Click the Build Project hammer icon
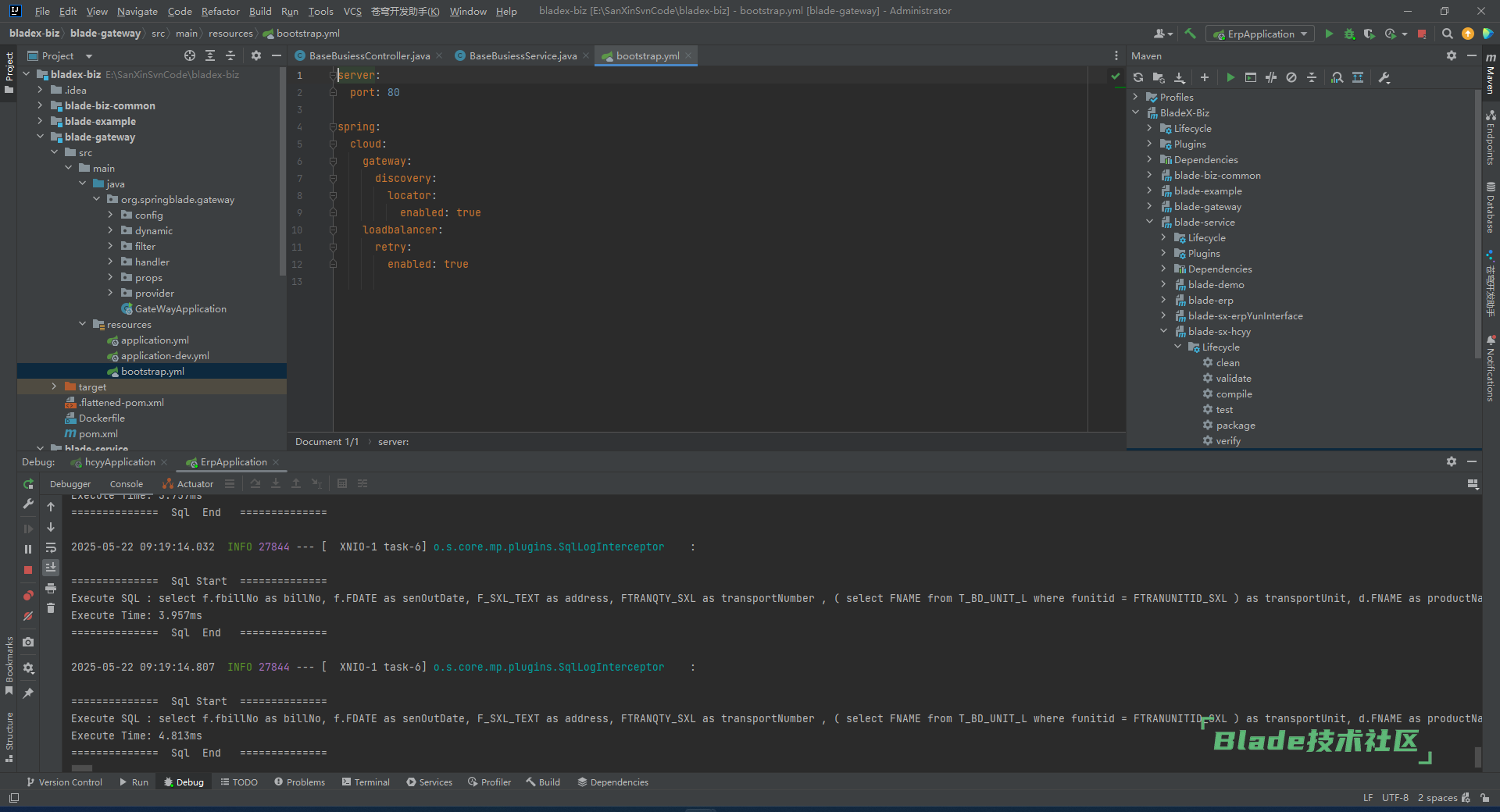The width and height of the screenshot is (1500, 812). point(1190,34)
